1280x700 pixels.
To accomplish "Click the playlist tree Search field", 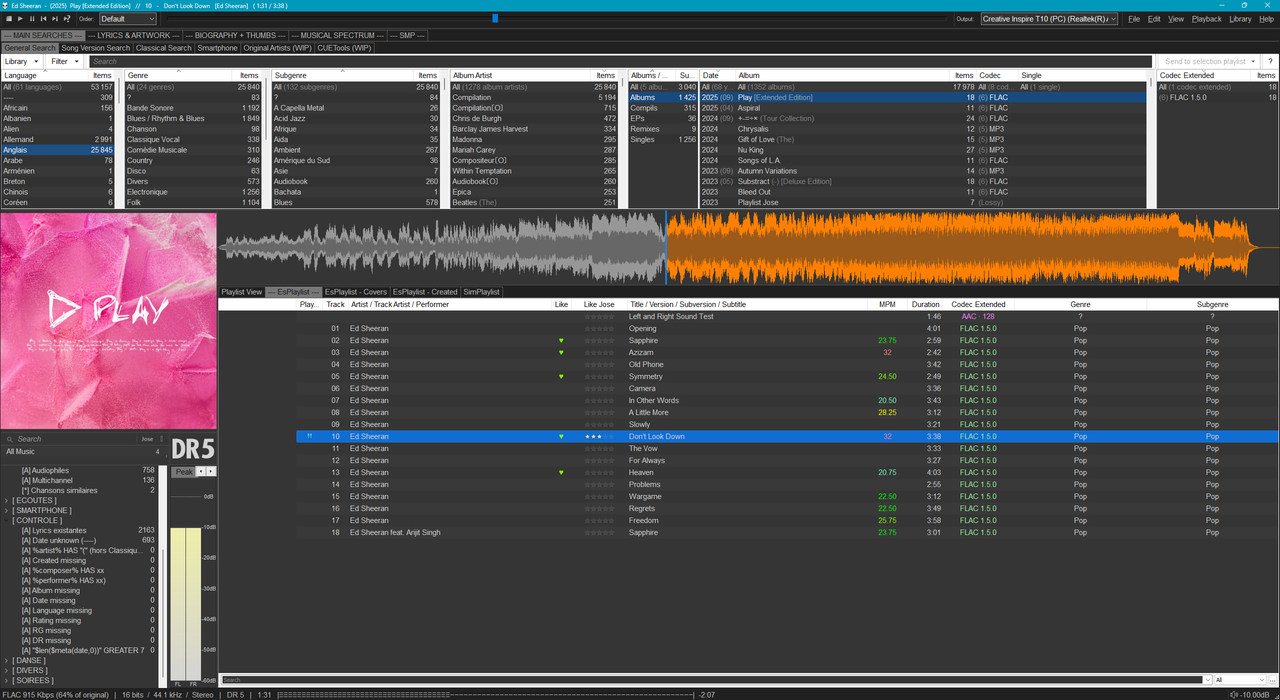I will 70,438.
